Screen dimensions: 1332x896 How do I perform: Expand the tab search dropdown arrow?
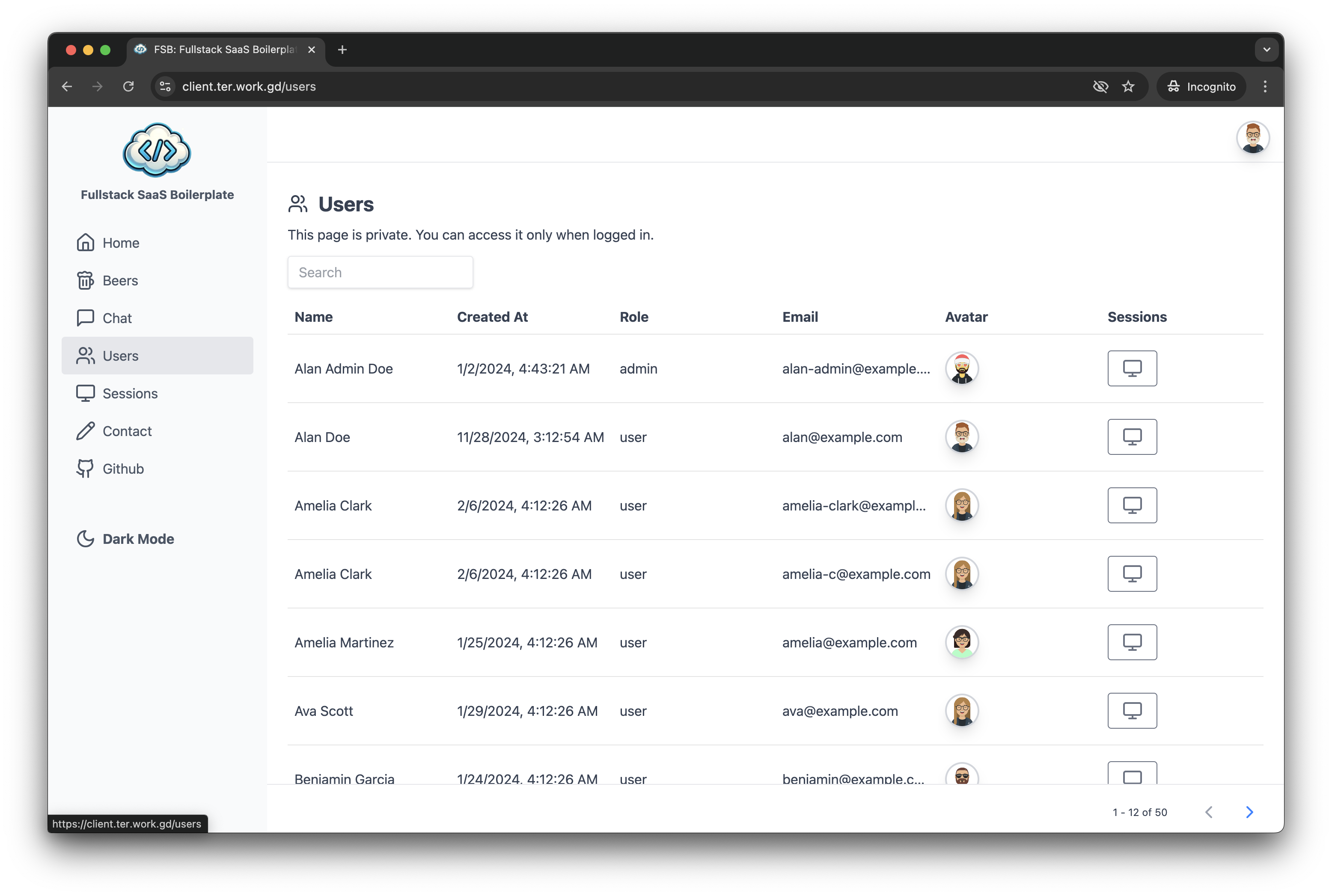pyautogui.click(x=1266, y=50)
